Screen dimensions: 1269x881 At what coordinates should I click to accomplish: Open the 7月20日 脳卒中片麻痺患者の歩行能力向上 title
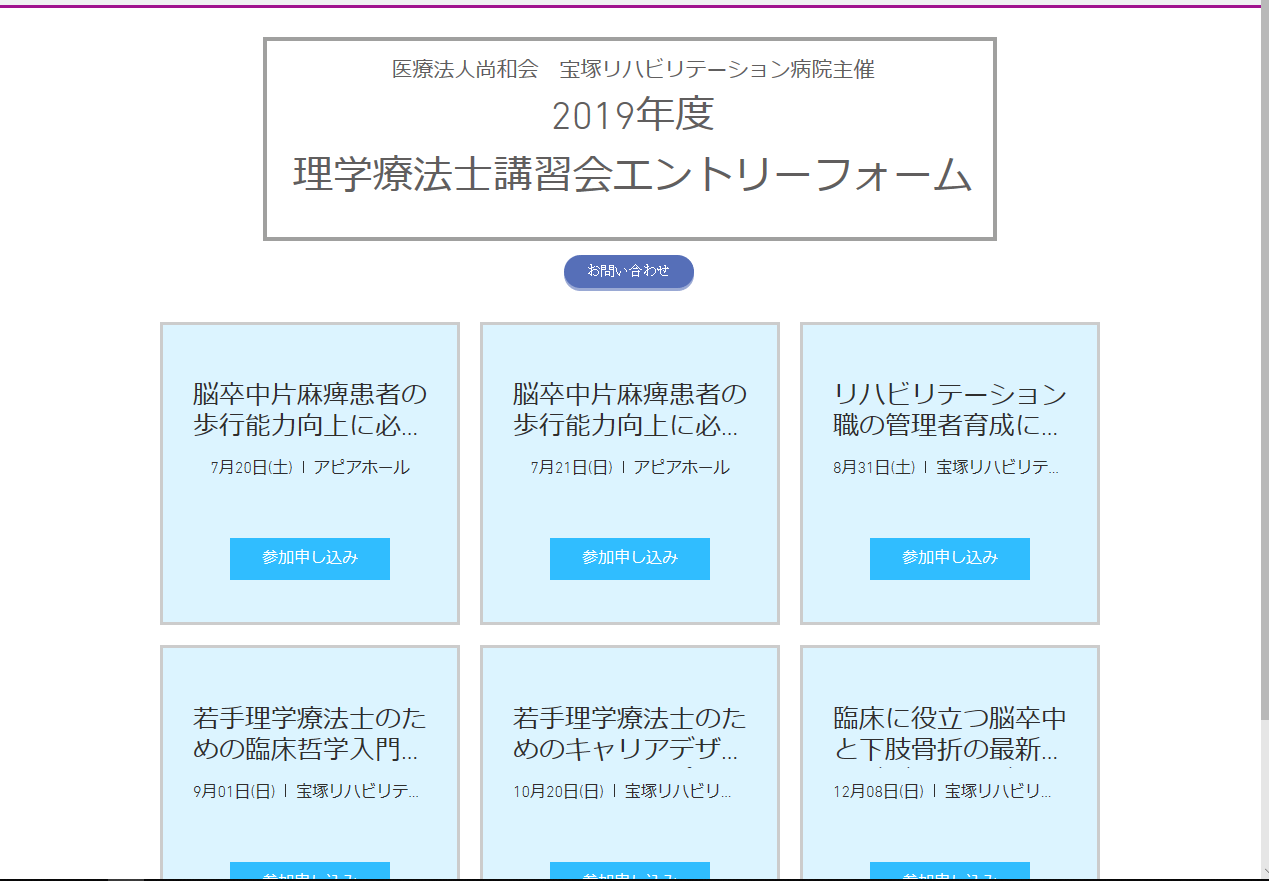point(310,410)
